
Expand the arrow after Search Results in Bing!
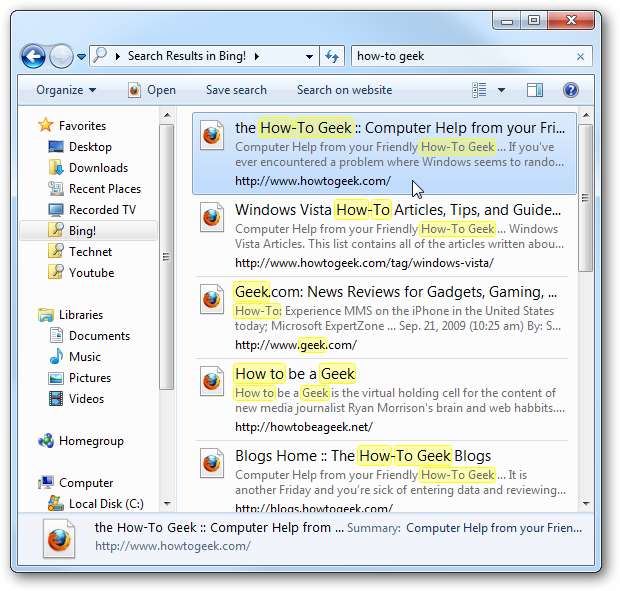pyautogui.click(x=257, y=56)
